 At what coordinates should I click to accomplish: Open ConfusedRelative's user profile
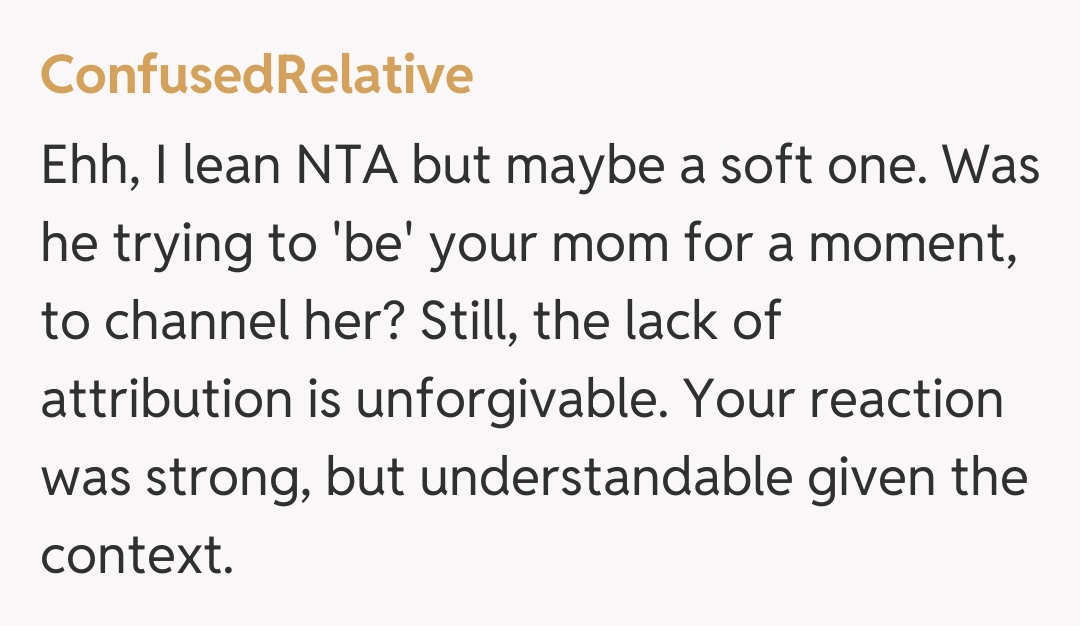[x=256, y=75]
